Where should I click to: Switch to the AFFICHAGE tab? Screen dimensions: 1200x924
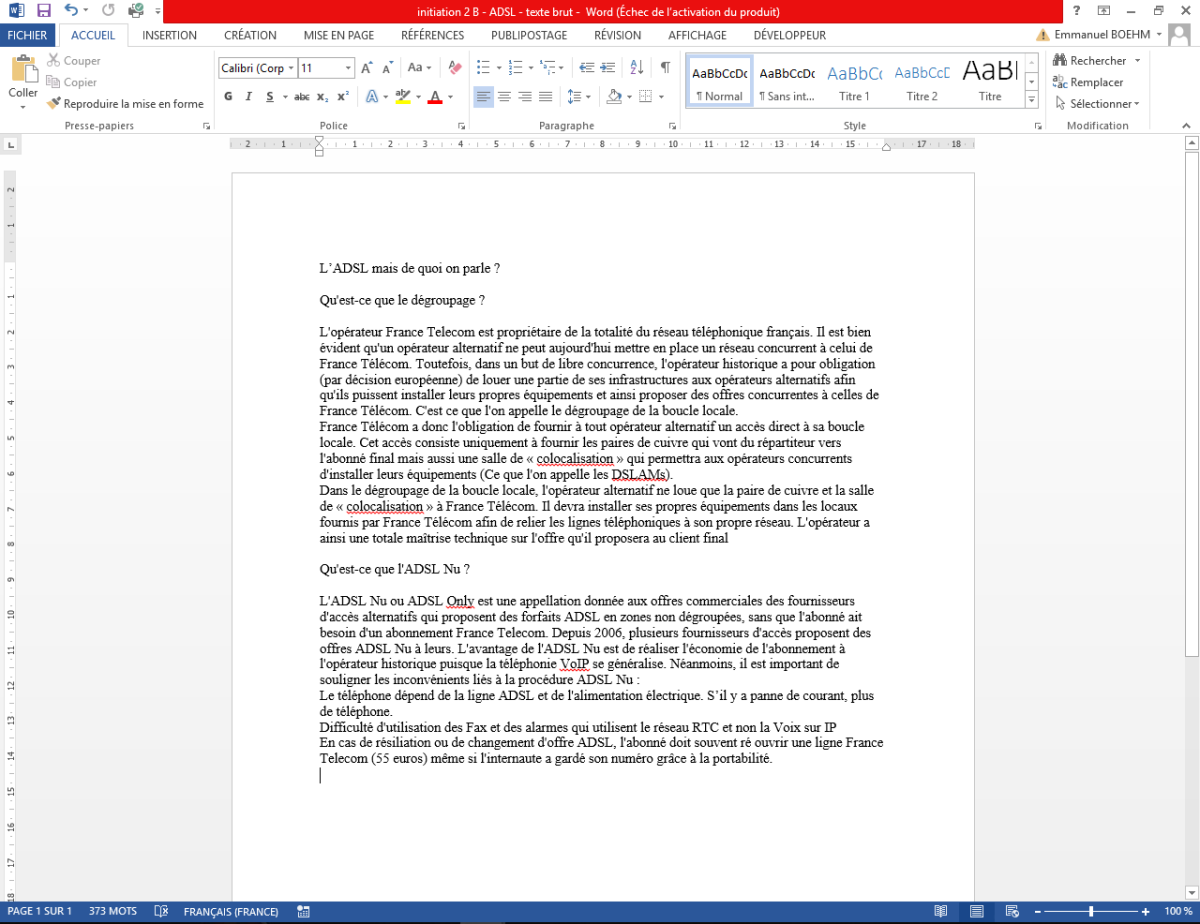tap(697, 35)
